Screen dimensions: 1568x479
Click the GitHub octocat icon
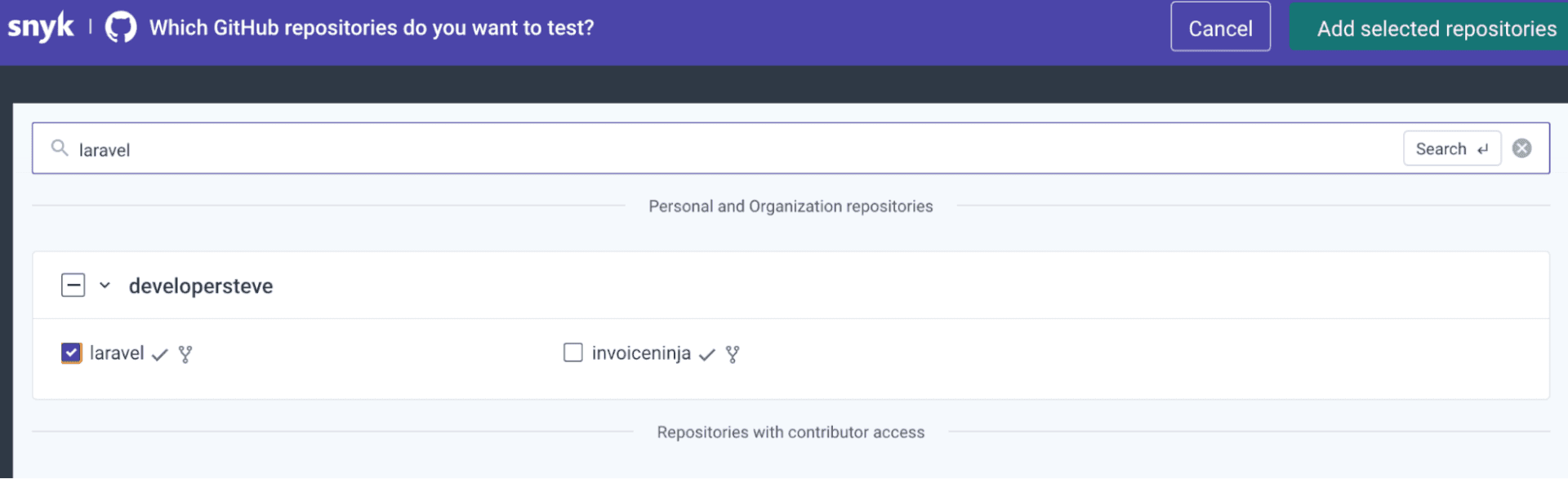[x=121, y=28]
